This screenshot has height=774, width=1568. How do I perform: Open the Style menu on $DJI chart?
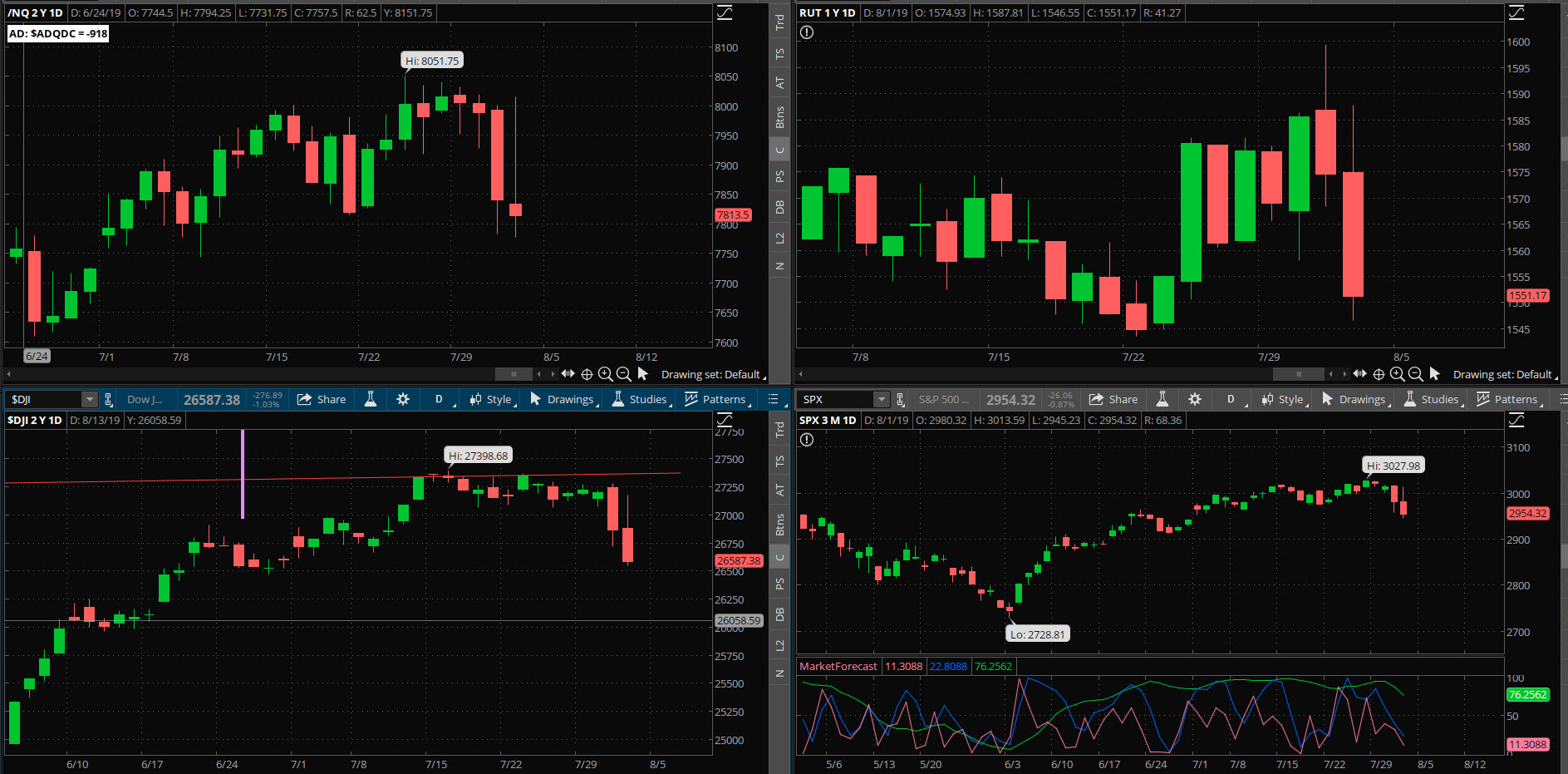pyautogui.click(x=492, y=399)
